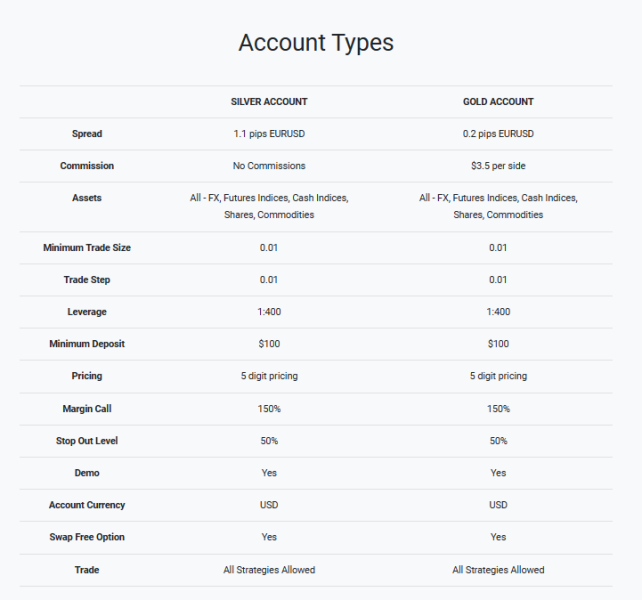The width and height of the screenshot is (642, 600).
Task: Click the Spread row label
Action: (87, 134)
